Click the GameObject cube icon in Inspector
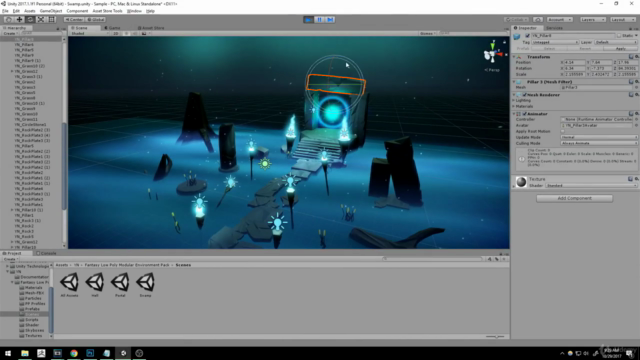640x360 pixels. click(x=517, y=36)
